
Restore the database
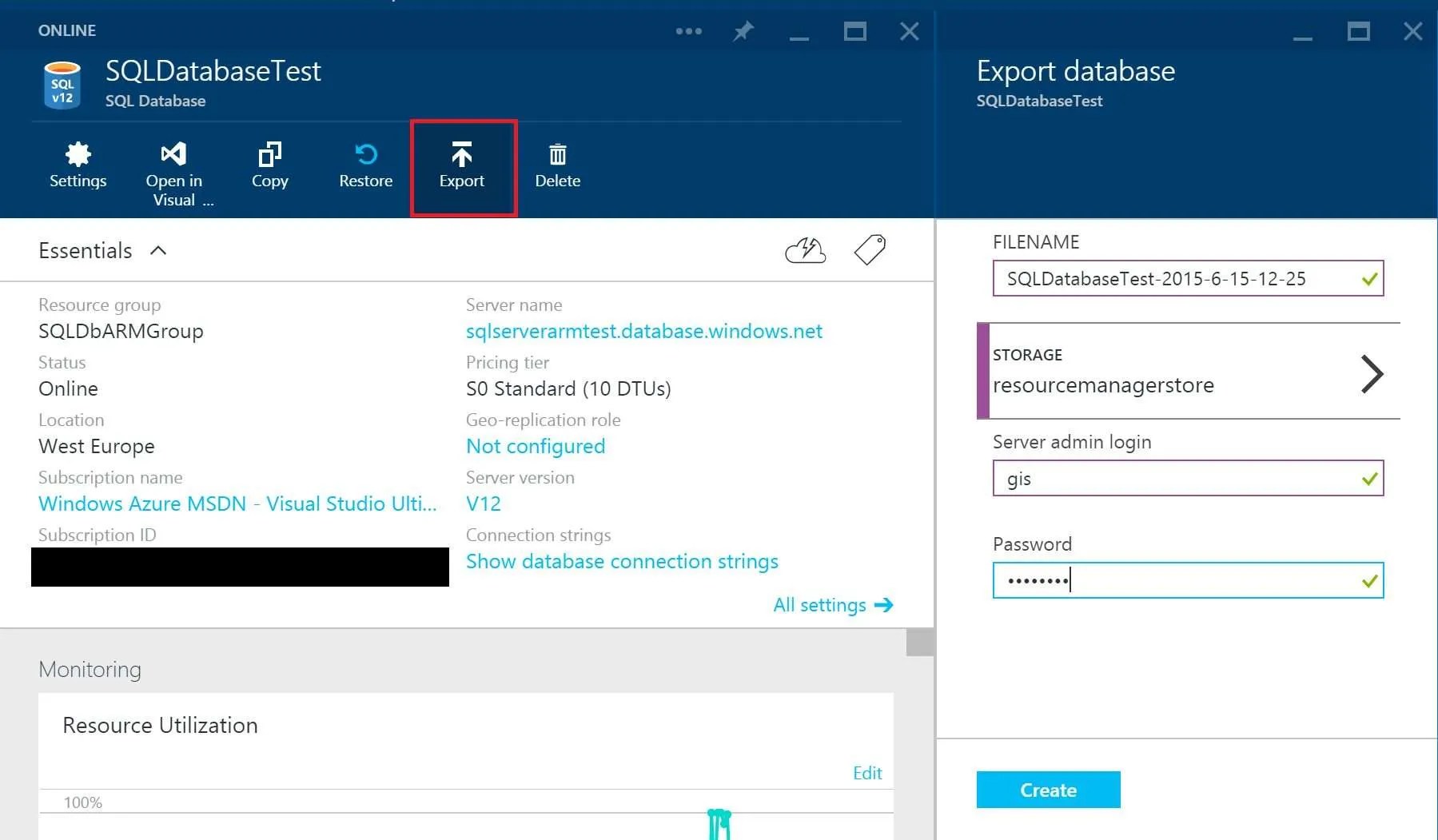pos(365,166)
